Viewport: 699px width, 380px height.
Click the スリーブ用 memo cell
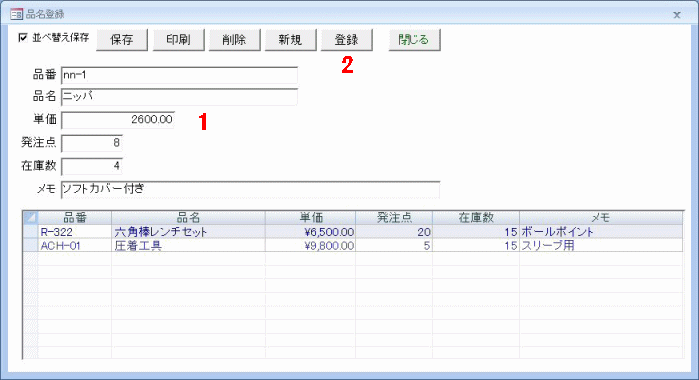[601, 245]
